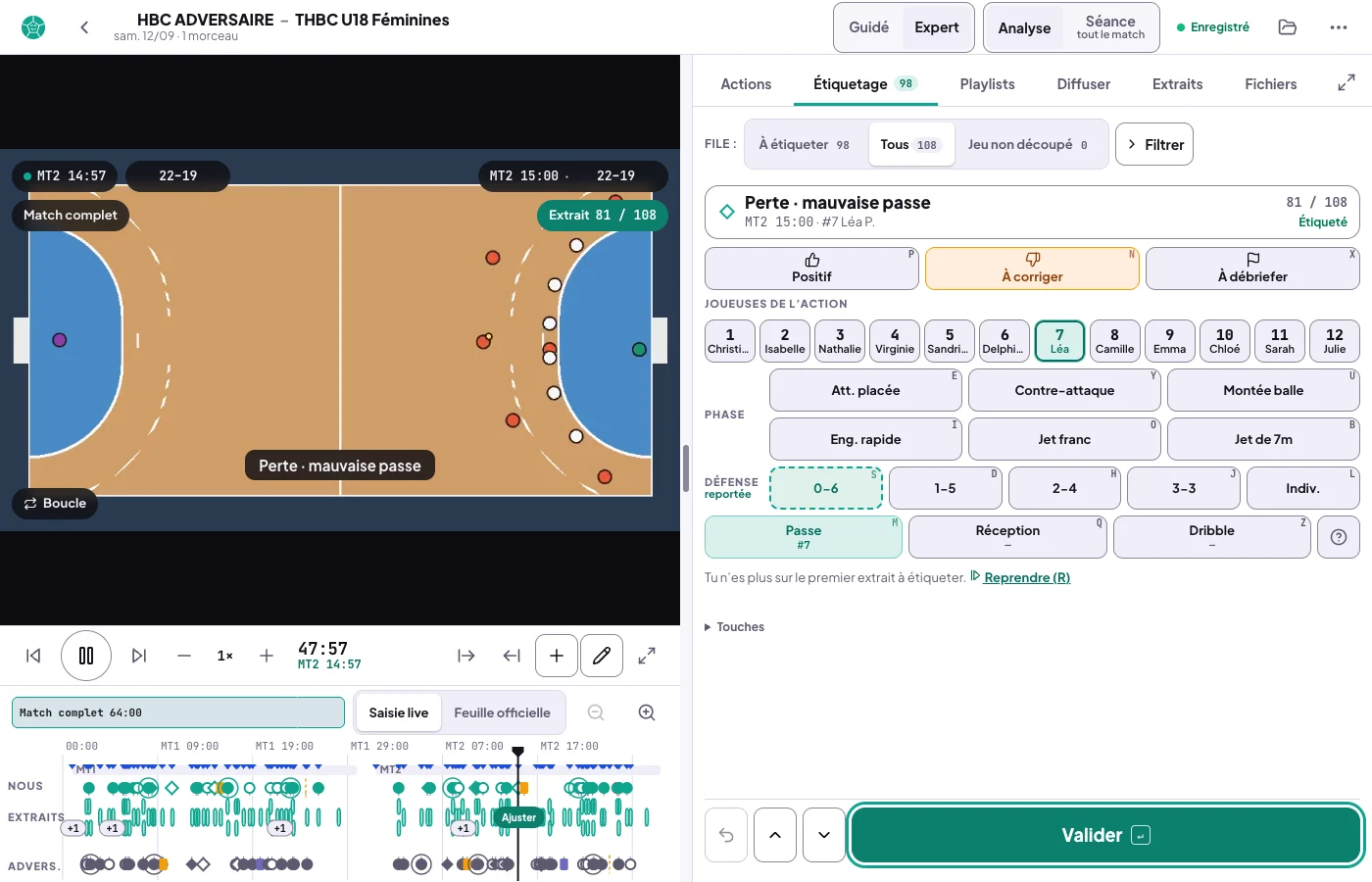Zoom in the timeline
Viewport: 1372px width, 882px height.
point(647,712)
